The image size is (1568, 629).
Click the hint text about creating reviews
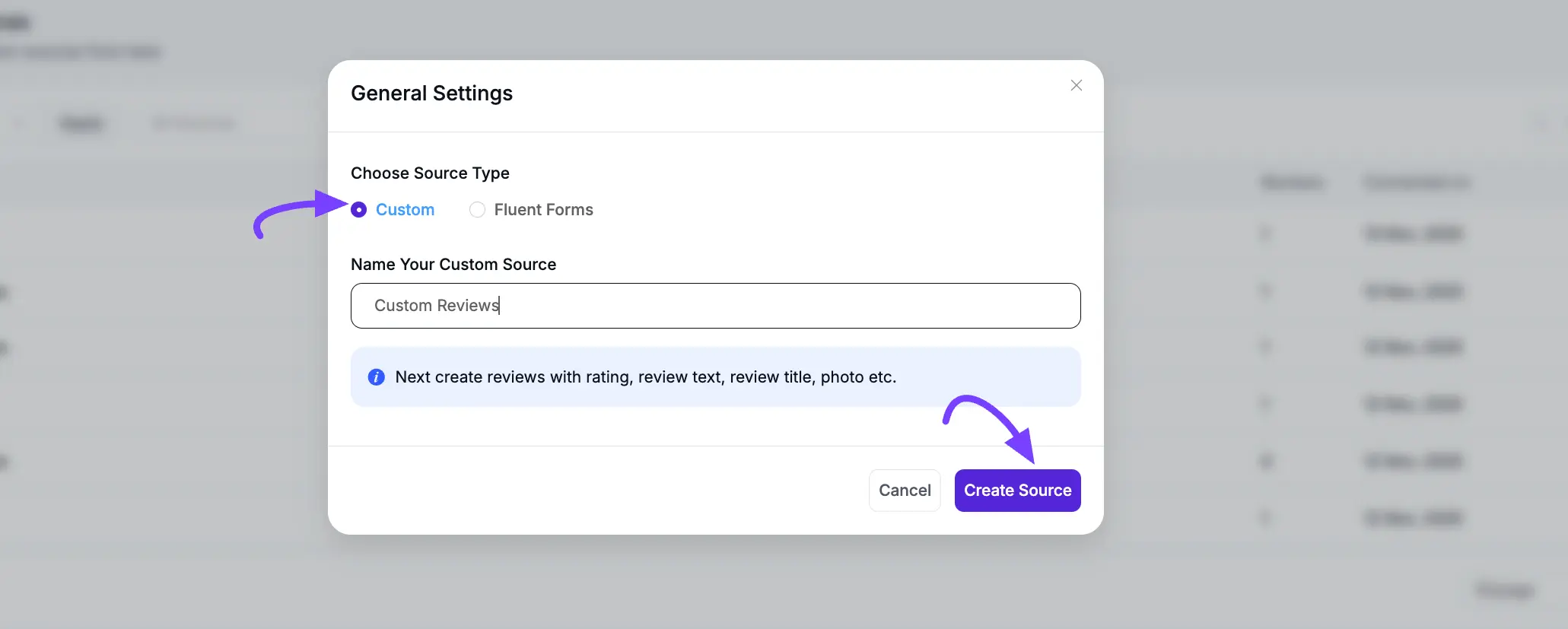click(645, 376)
